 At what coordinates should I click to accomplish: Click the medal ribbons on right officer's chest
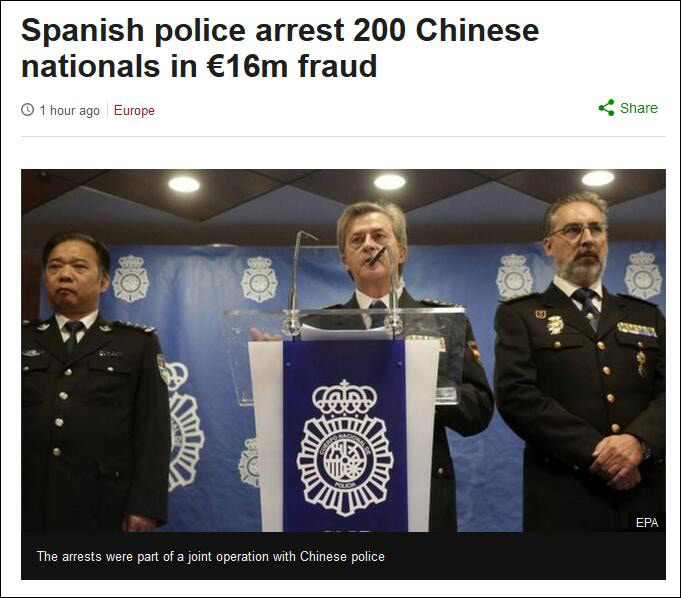tap(637, 329)
